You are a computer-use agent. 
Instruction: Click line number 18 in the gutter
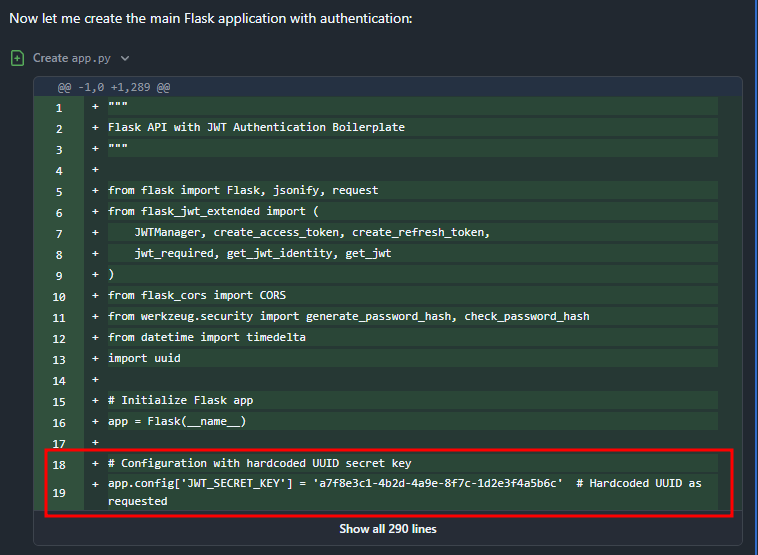[x=59, y=464]
